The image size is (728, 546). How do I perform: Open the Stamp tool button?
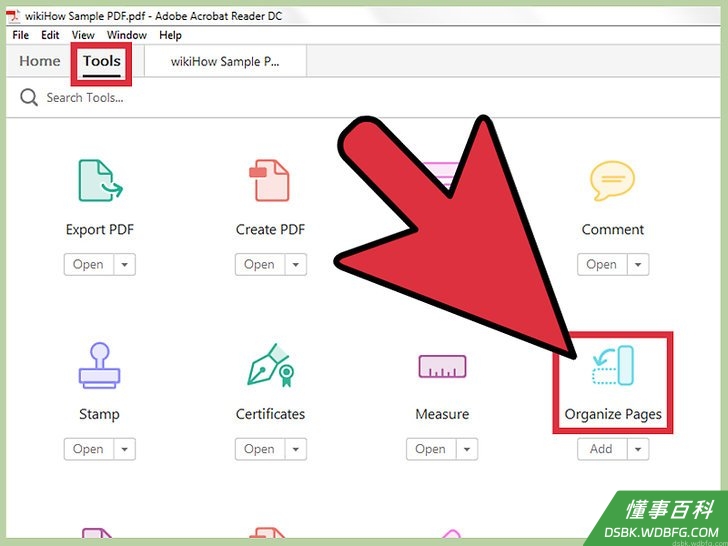coord(88,449)
